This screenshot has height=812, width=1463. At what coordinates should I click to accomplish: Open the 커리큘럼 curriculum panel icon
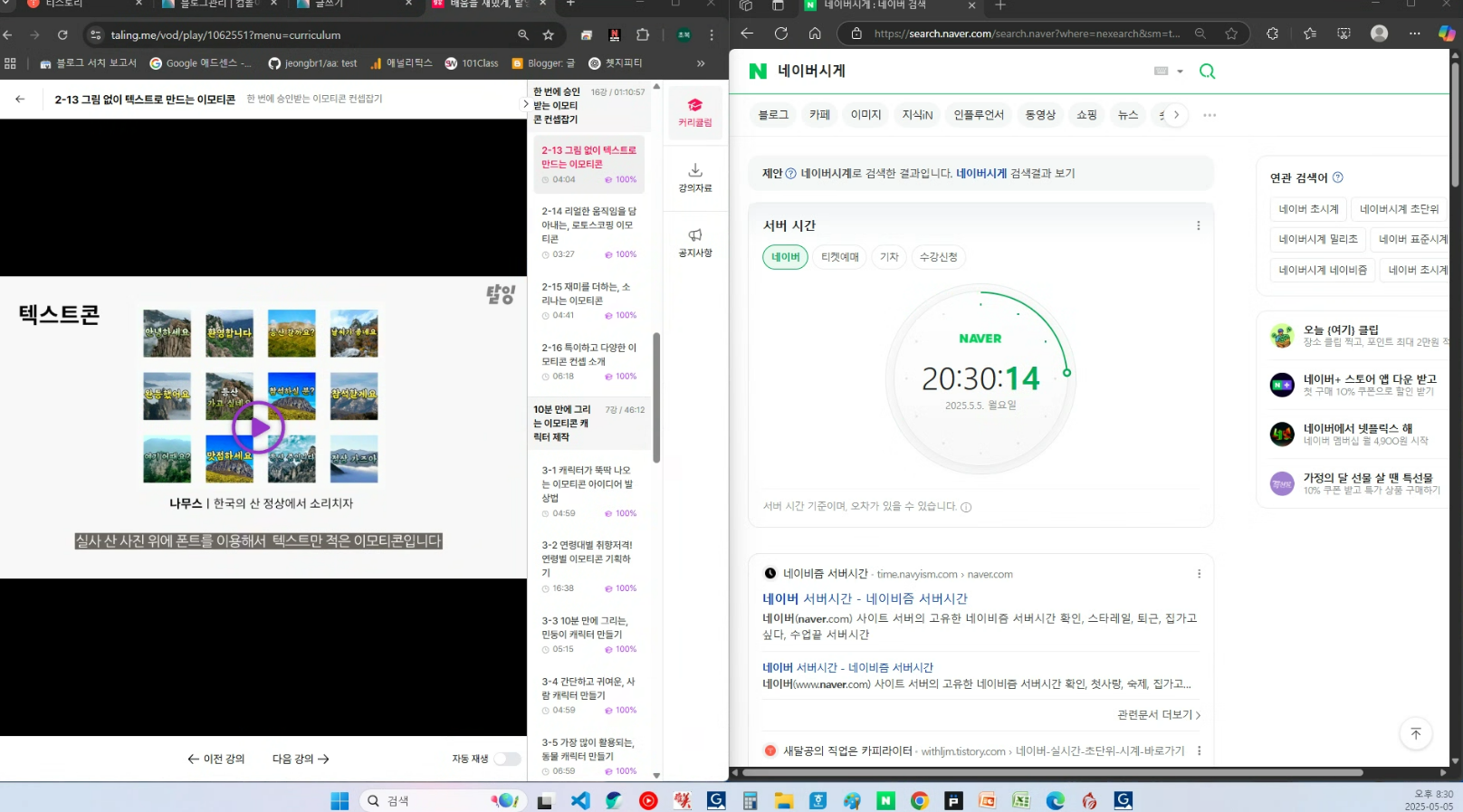(694, 112)
